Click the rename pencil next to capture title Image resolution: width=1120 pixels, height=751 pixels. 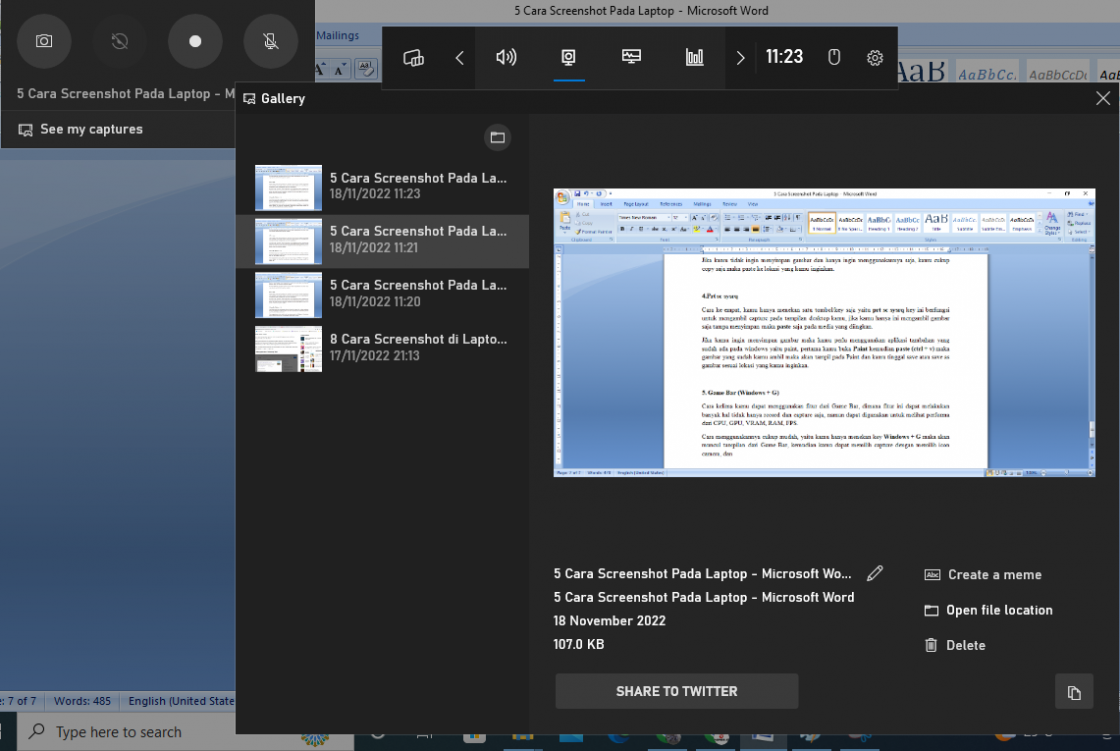875,573
